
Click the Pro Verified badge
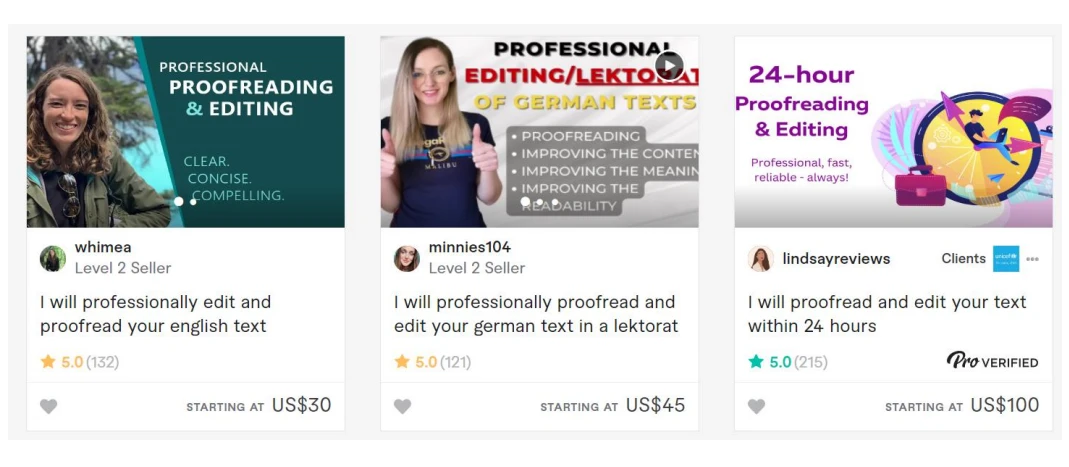[x=993, y=361]
